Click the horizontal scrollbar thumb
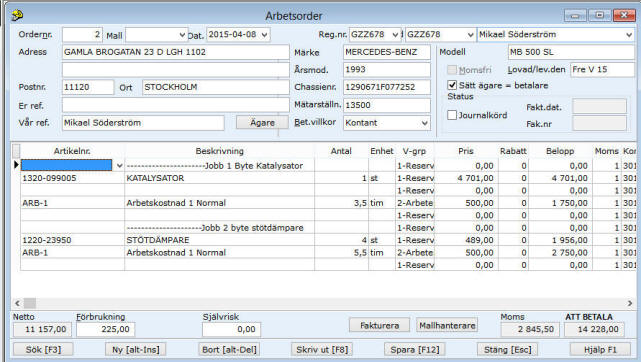641x362 pixels. tap(30, 303)
